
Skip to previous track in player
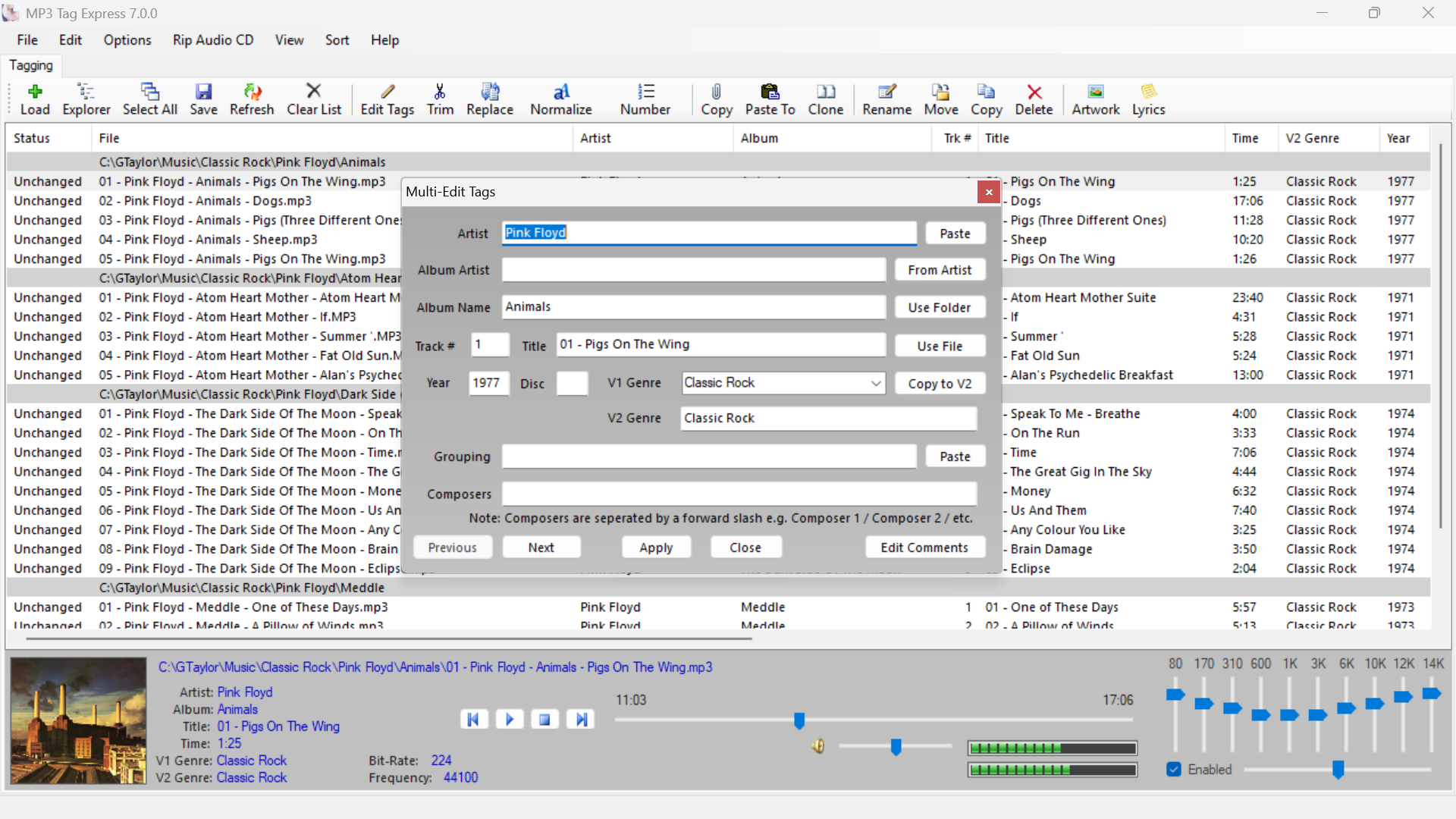[473, 719]
